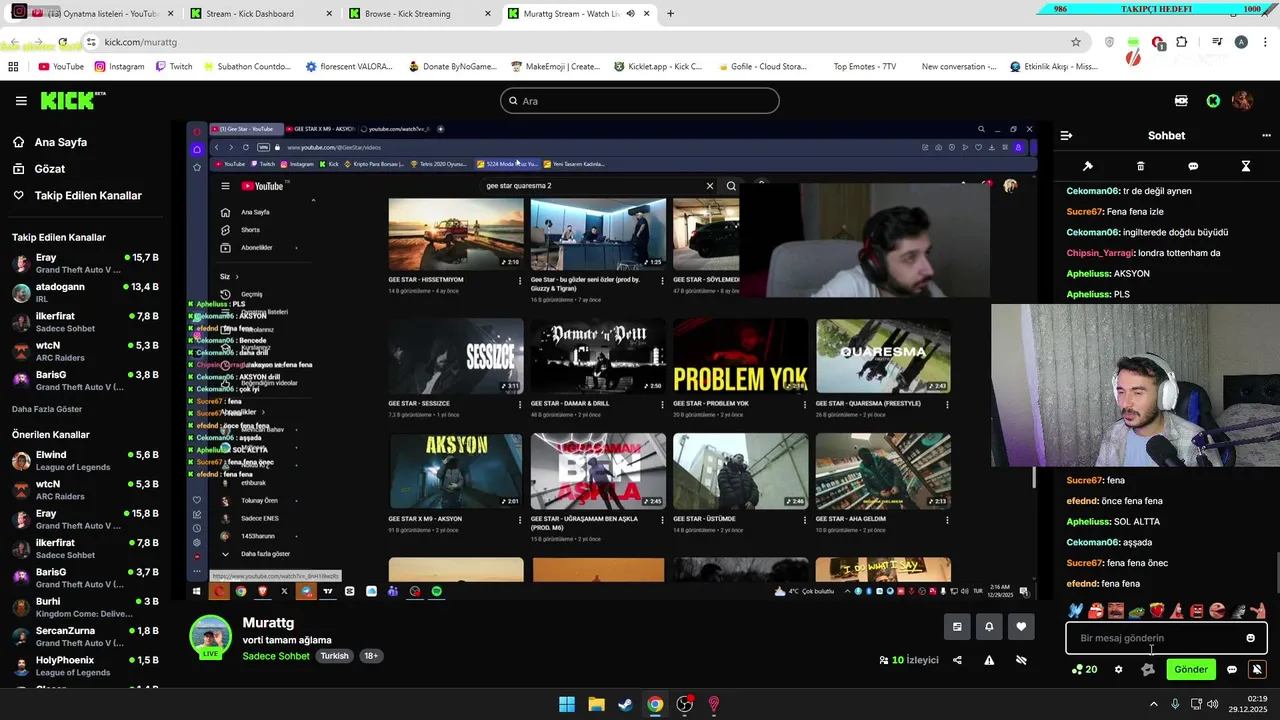The height and width of the screenshot is (720, 1280).
Task: Open chat settings gear icon
Action: [x=1118, y=670]
